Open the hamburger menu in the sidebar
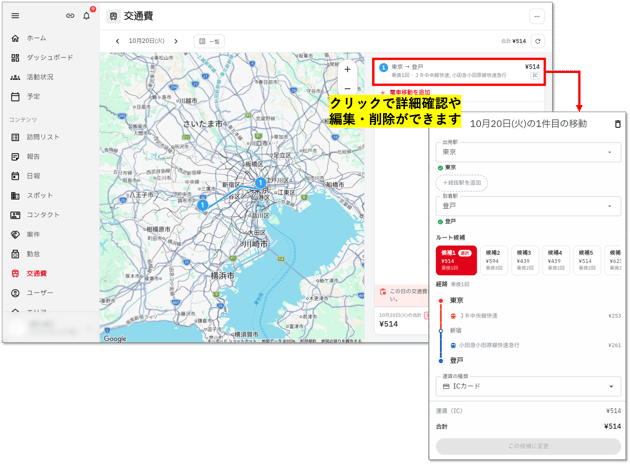 tap(15, 16)
